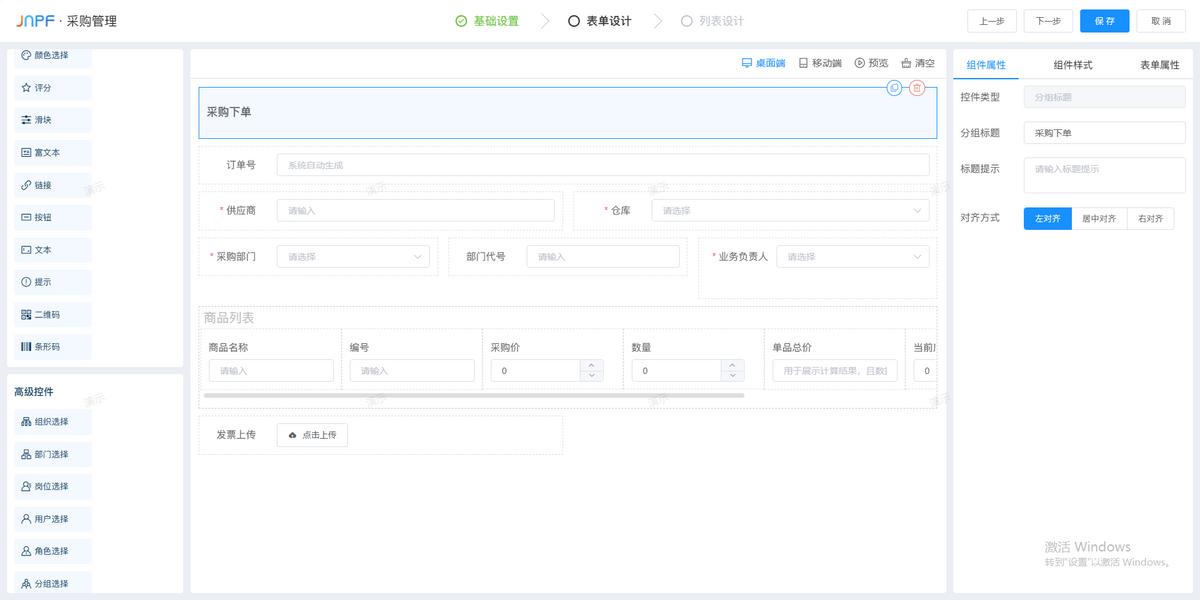Open the business manager dropdown
The width and height of the screenshot is (1200, 600).
852,257
